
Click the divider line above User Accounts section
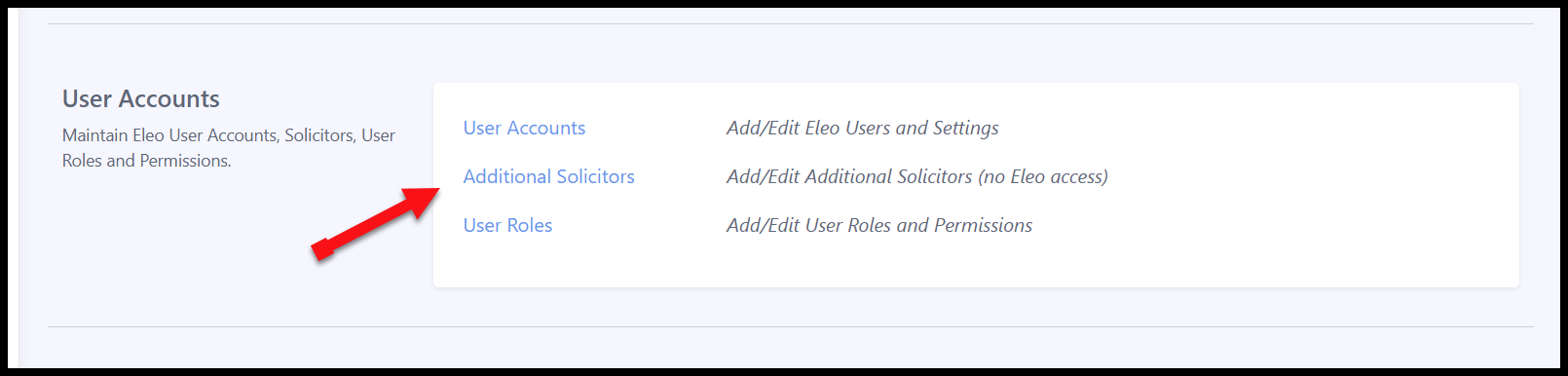click(791, 23)
